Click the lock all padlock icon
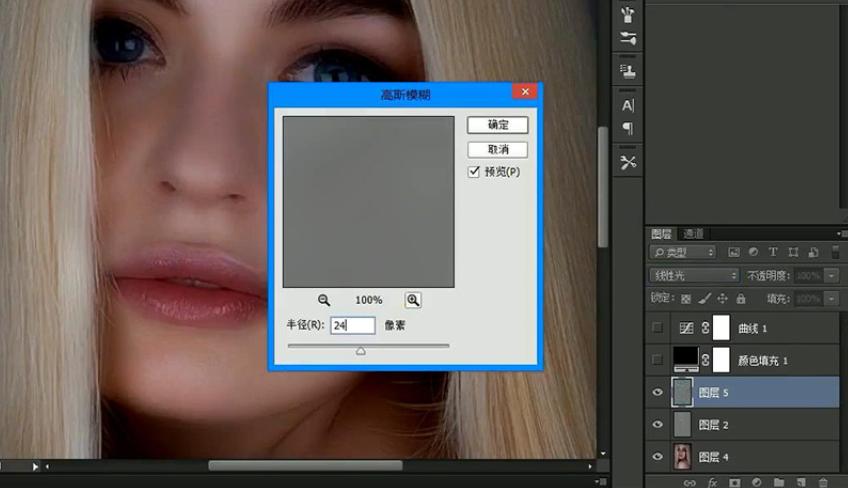This screenshot has width=848, height=488. pos(740,298)
